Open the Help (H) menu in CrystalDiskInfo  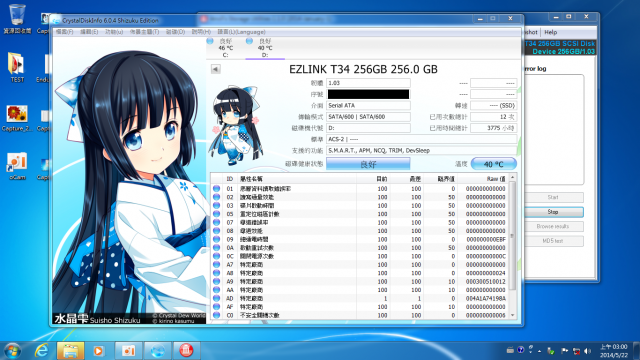(x=201, y=32)
